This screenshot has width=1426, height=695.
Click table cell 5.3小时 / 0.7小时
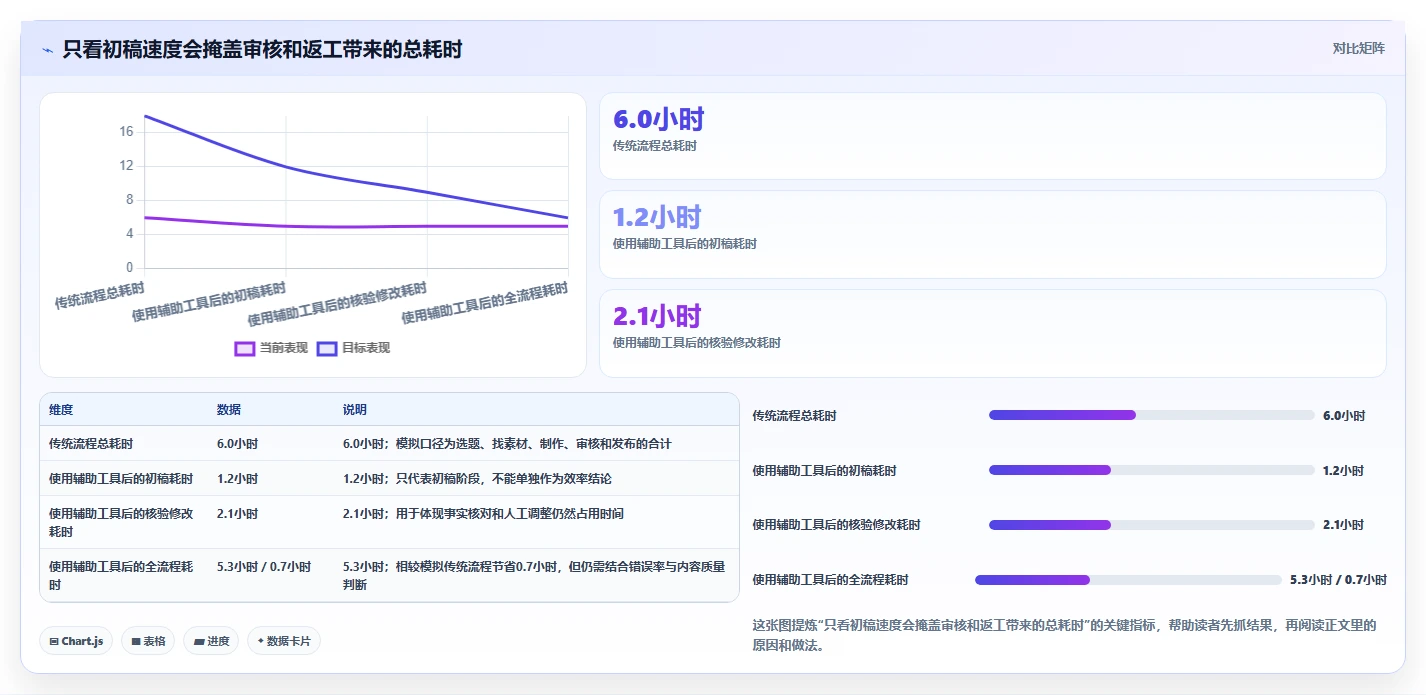264,567
